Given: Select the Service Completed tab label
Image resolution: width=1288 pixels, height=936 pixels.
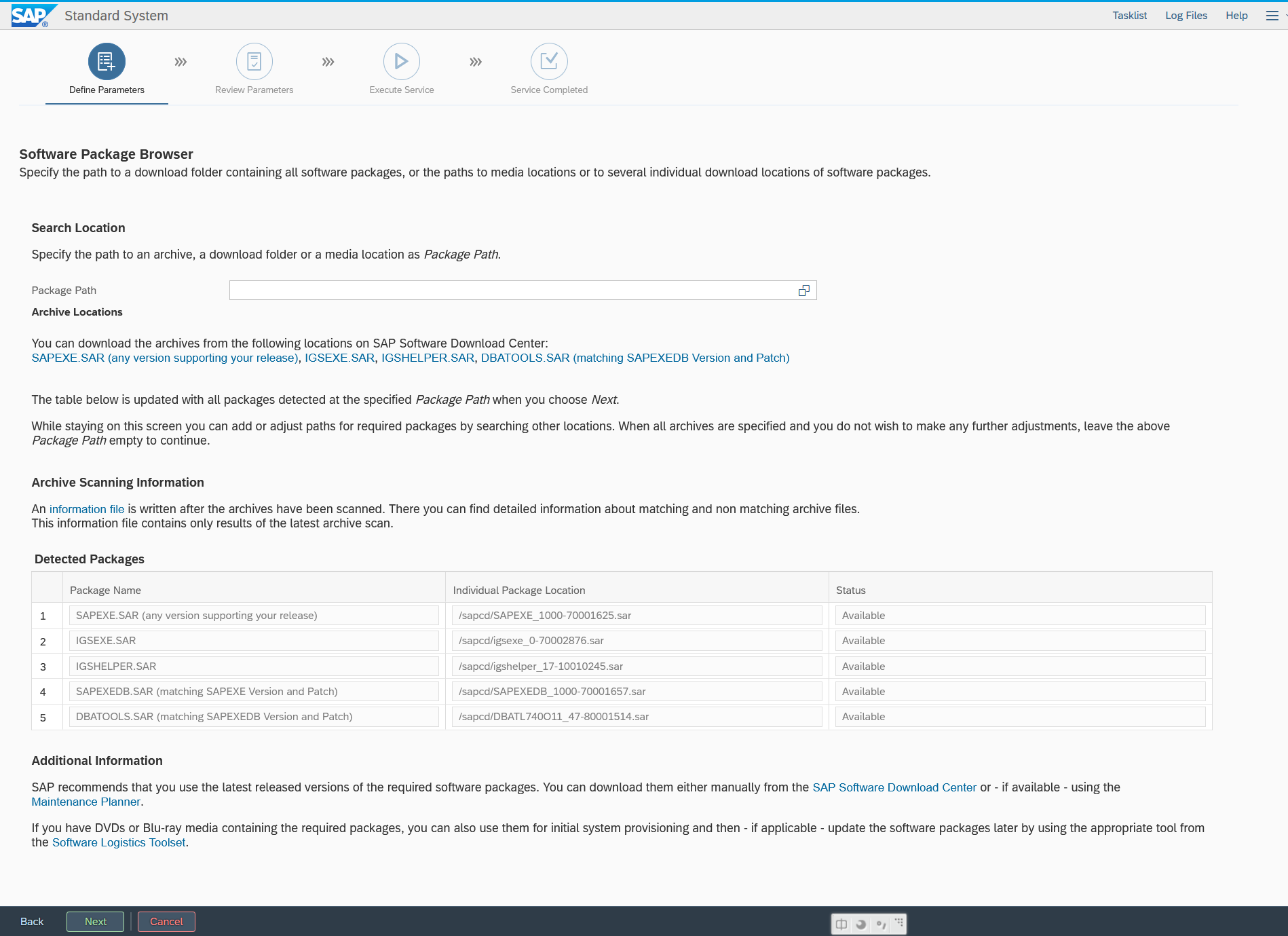Looking at the screenshot, I should [x=549, y=90].
